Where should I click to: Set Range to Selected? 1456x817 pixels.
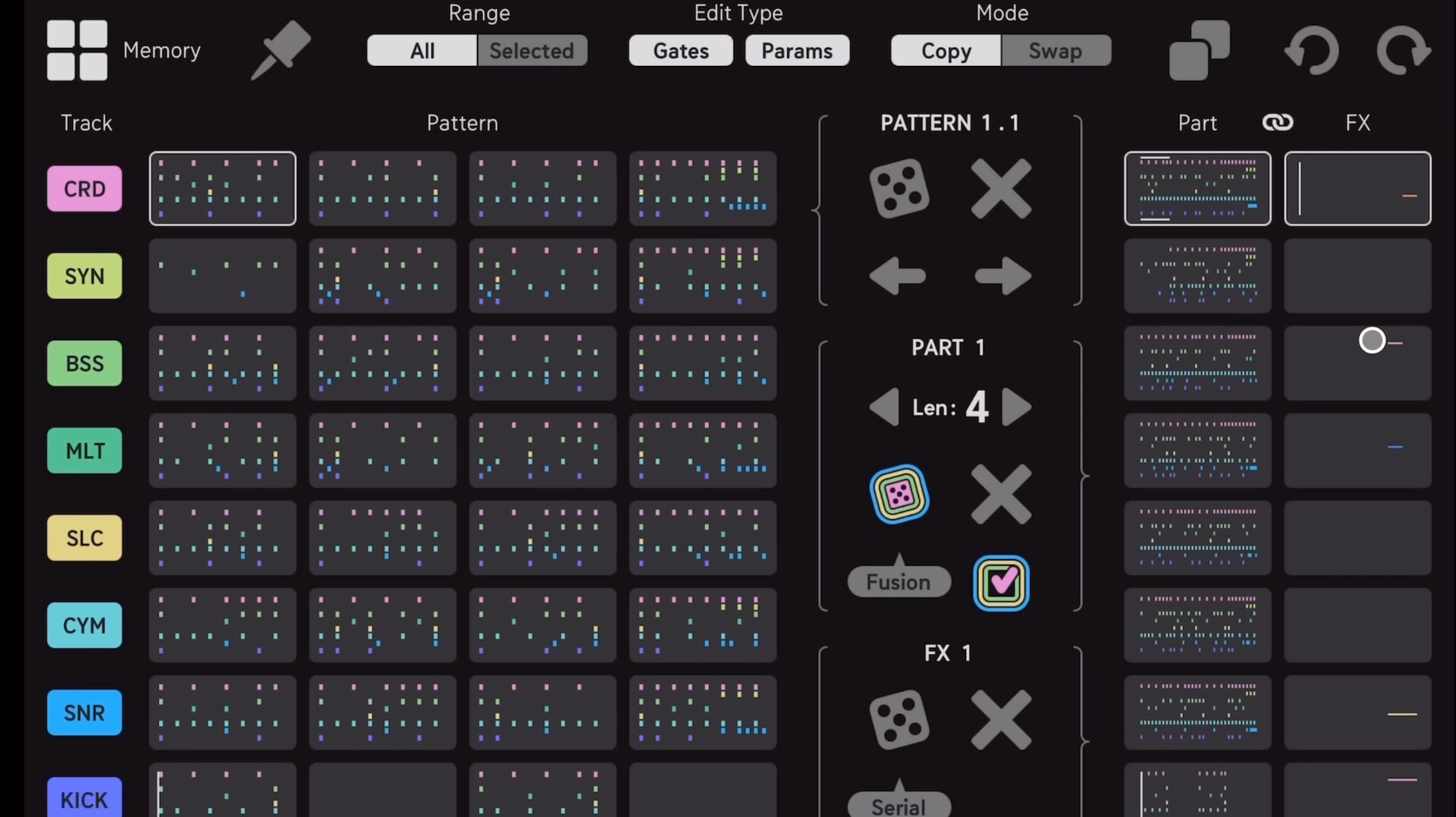pos(532,51)
